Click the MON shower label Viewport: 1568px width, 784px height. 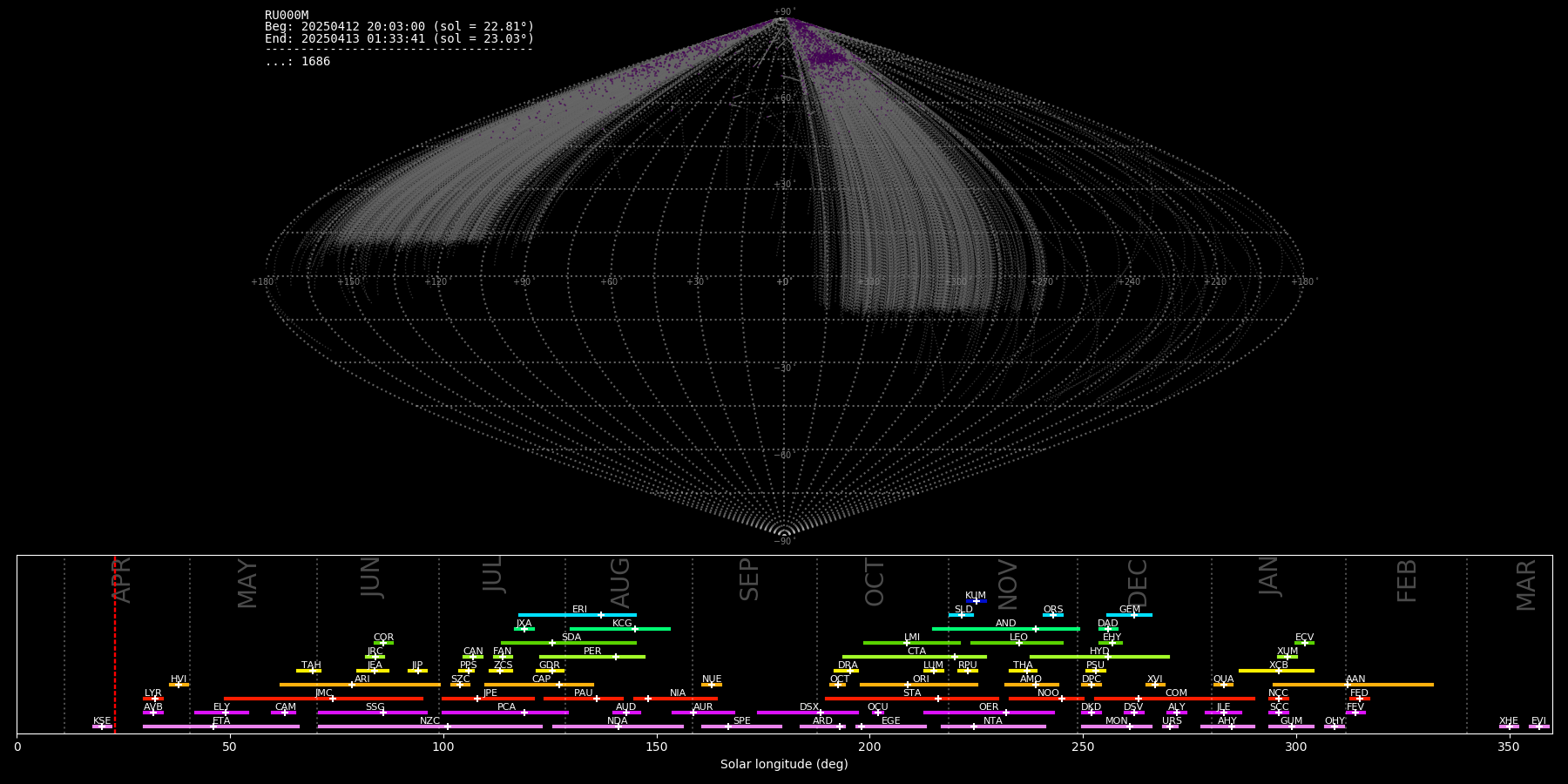coord(1117,720)
